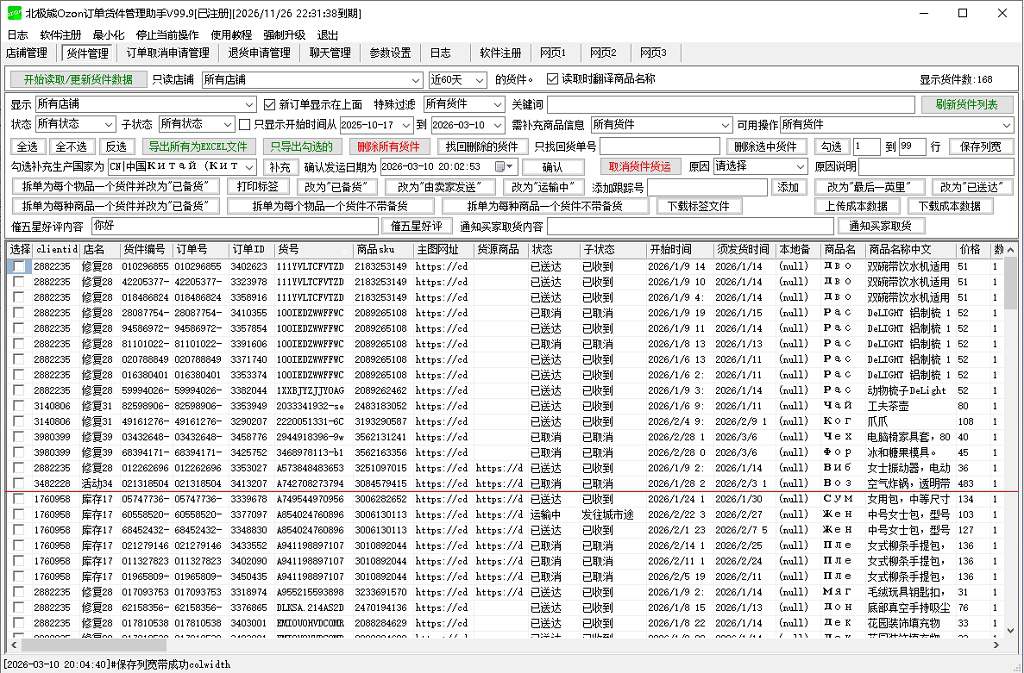Check the first row selection box
This screenshot has height=673, width=1024.
pos(19,267)
